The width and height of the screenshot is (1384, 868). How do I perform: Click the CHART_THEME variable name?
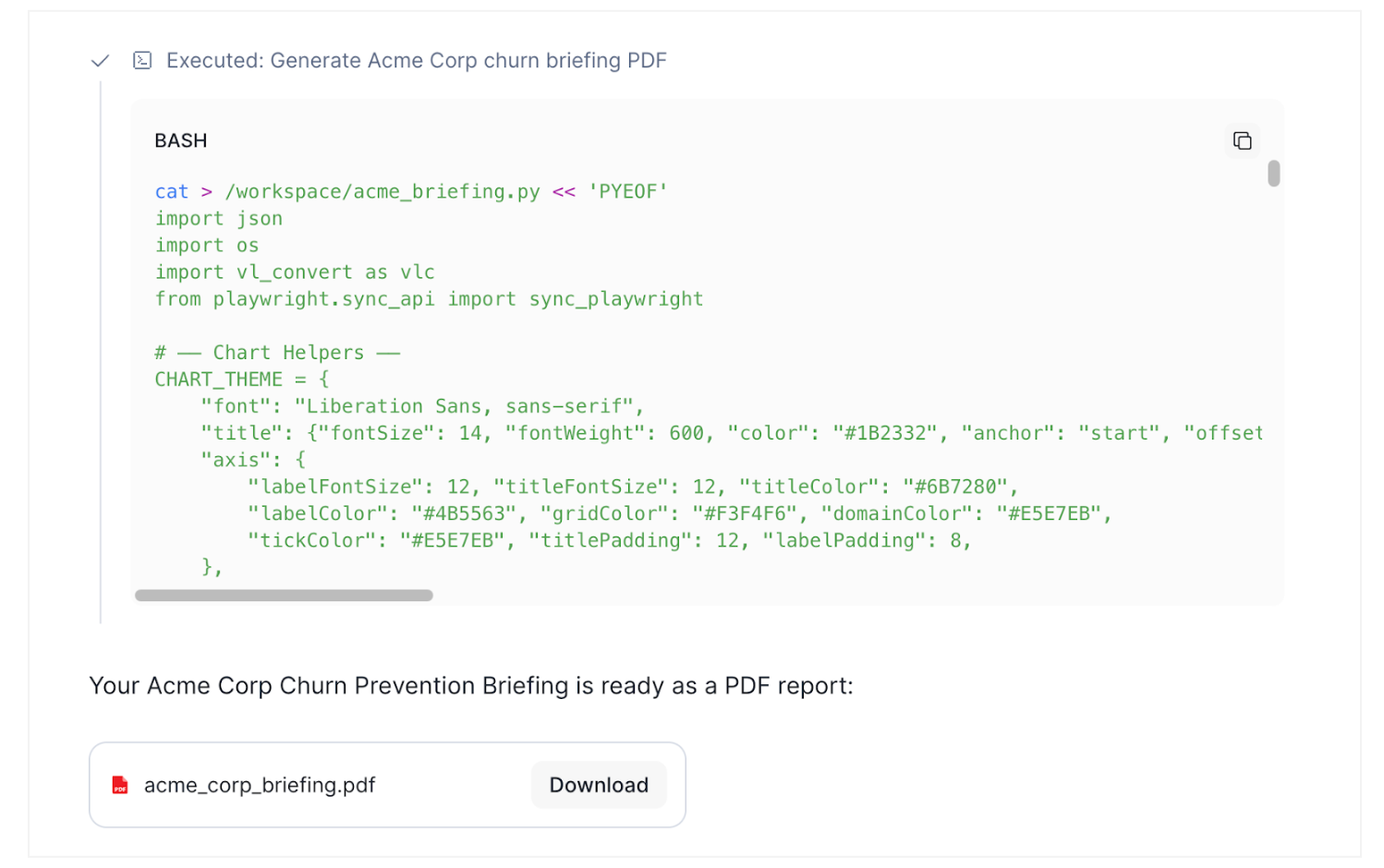[219, 380]
